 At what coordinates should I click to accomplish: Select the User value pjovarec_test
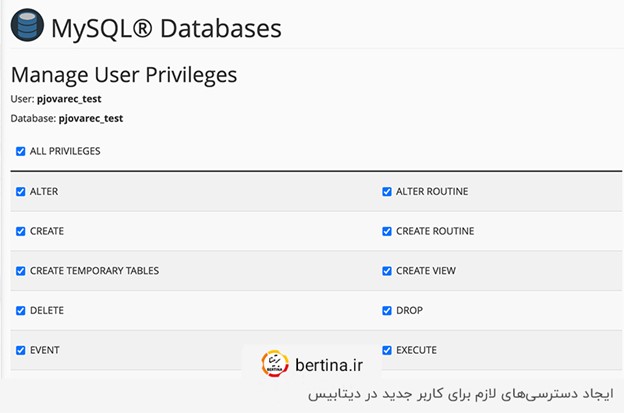coord(69,99)
